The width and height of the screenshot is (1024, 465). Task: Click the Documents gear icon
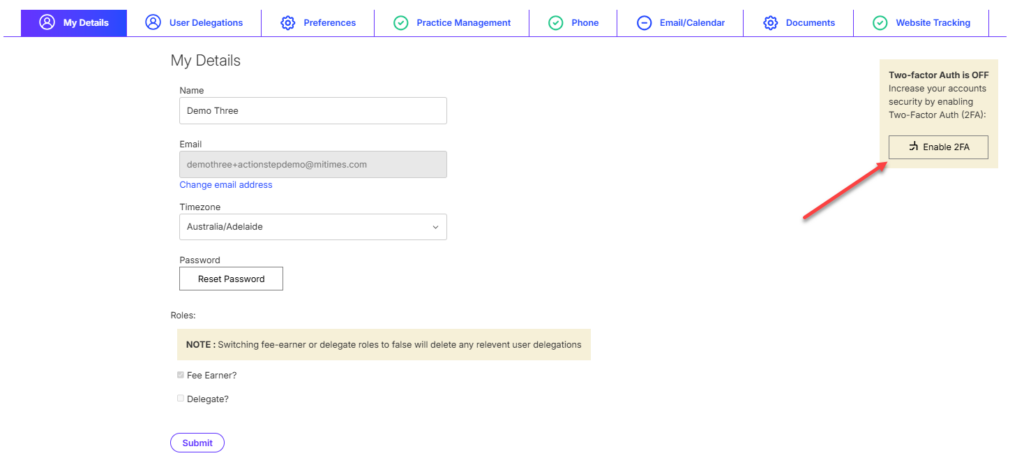click(770, 22)
